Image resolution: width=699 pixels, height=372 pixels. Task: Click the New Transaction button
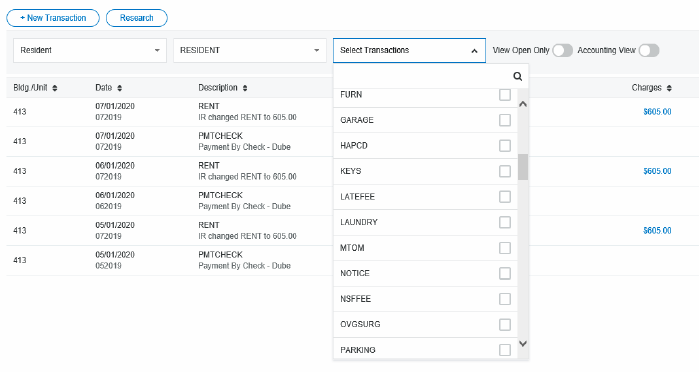(53, 18)
